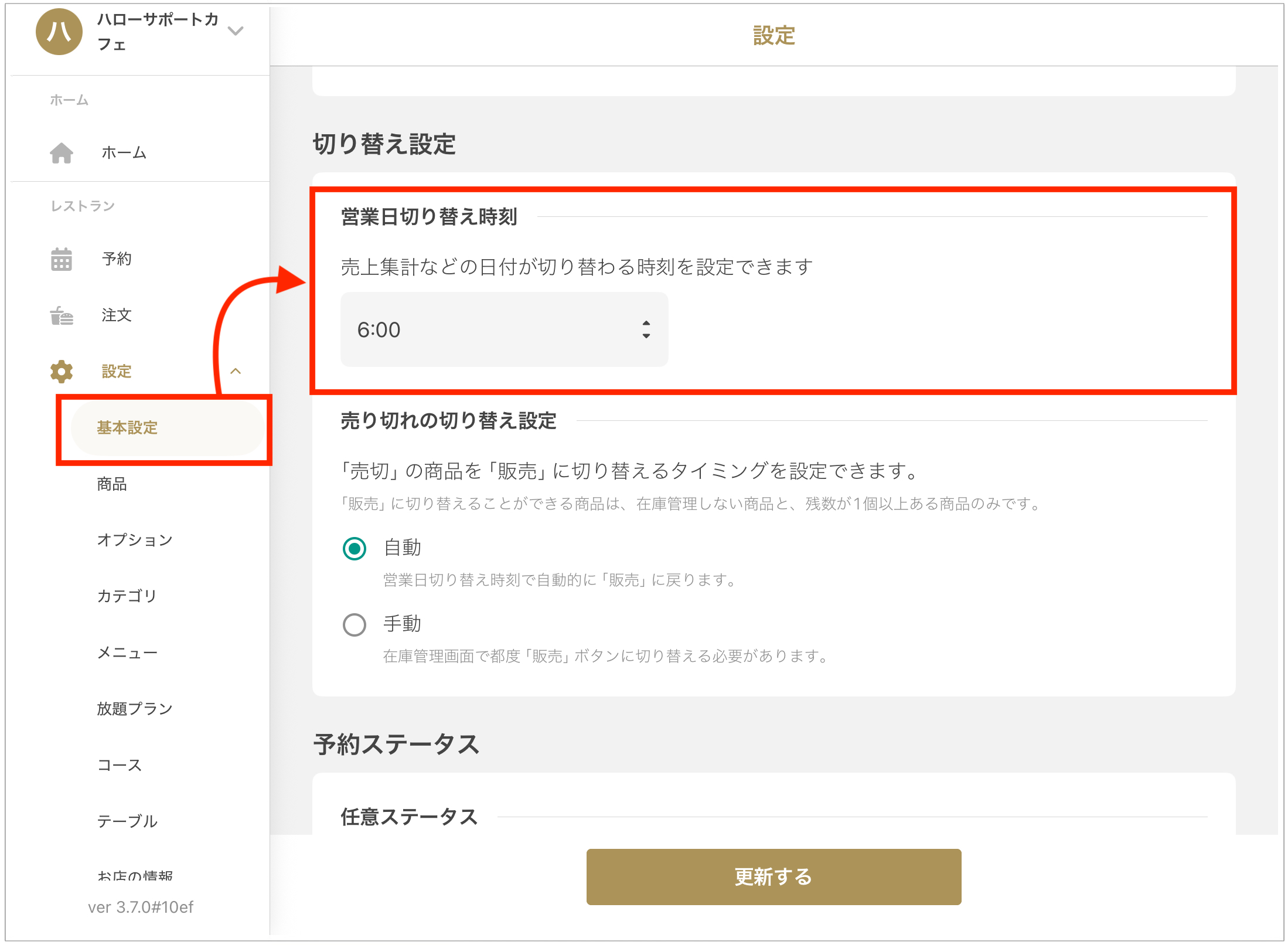Image resolution: width=1288 pixels, height=945 pixels.
Task: Click the home house icon in sidebar
Action: click(62, 153)
